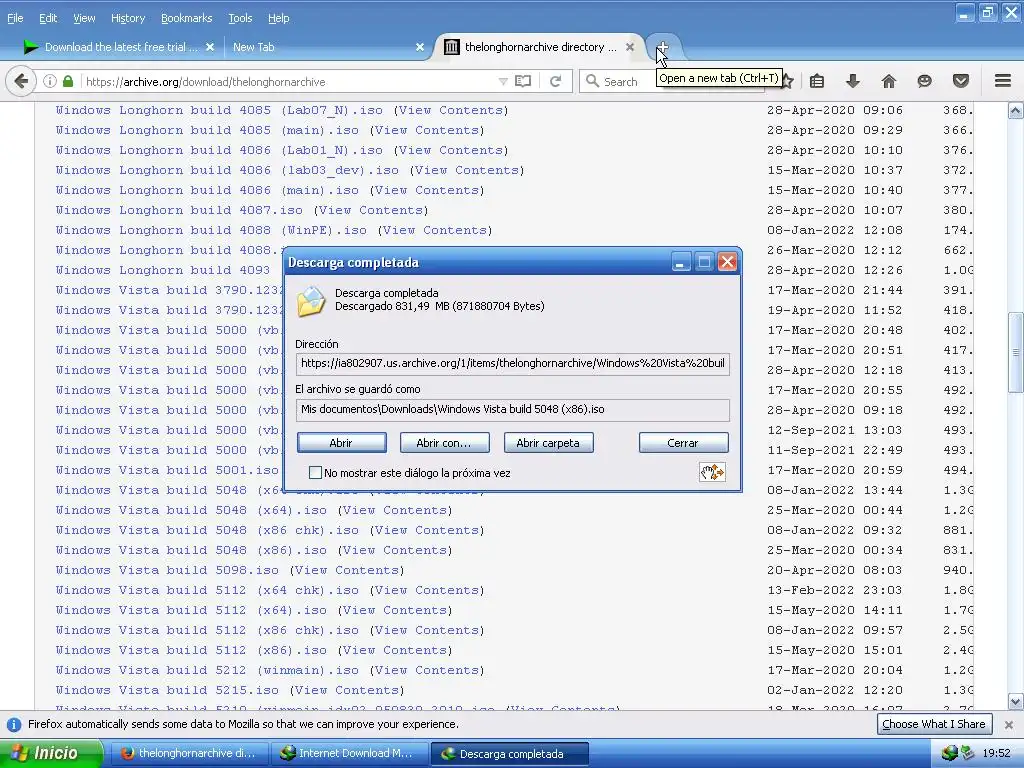This screenshot has height=768, width=1024.
Task: Open the site information icon in address bar
Action: (x=50, y=82)
